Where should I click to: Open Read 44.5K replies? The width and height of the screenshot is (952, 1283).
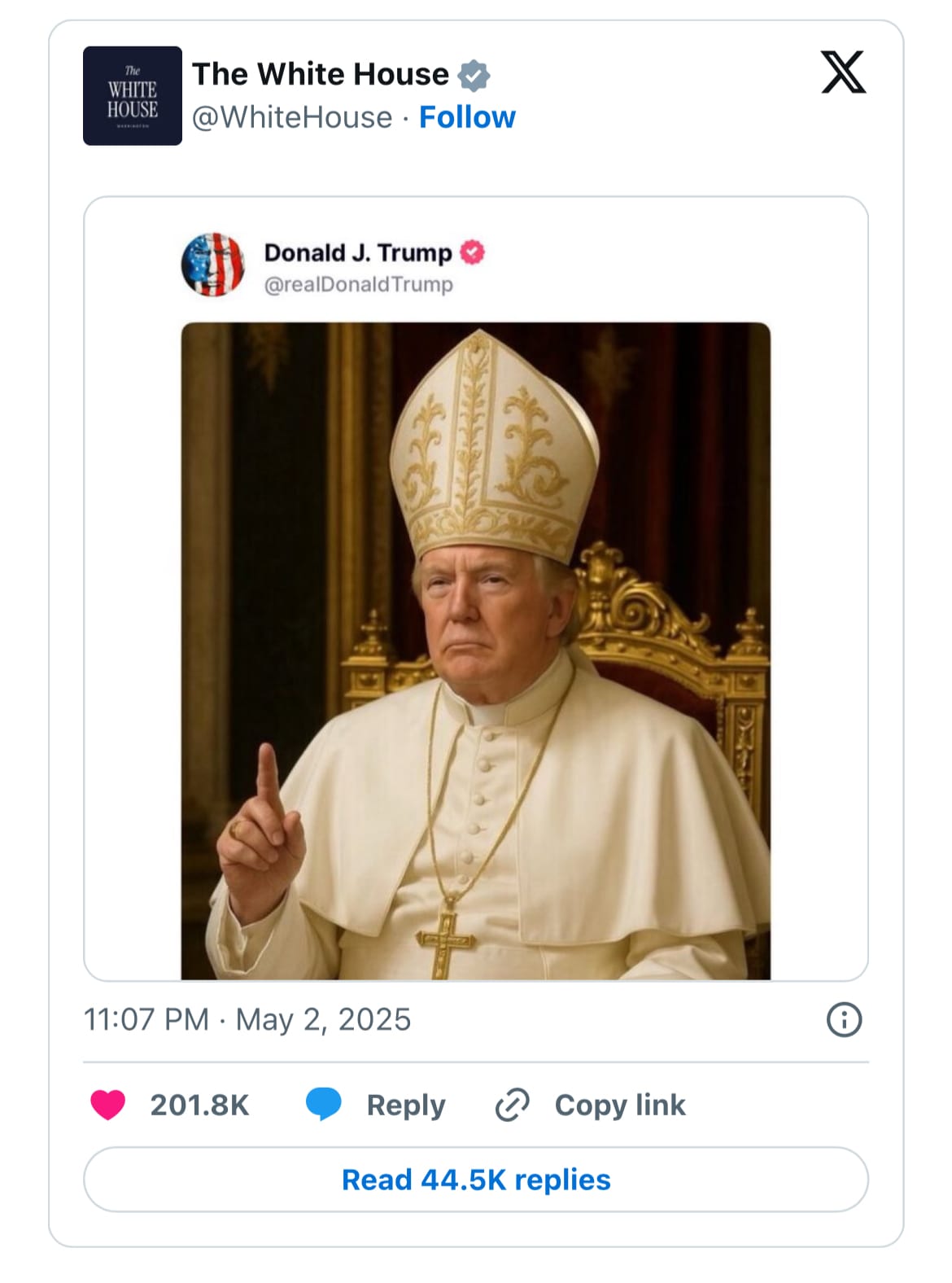476,1180
